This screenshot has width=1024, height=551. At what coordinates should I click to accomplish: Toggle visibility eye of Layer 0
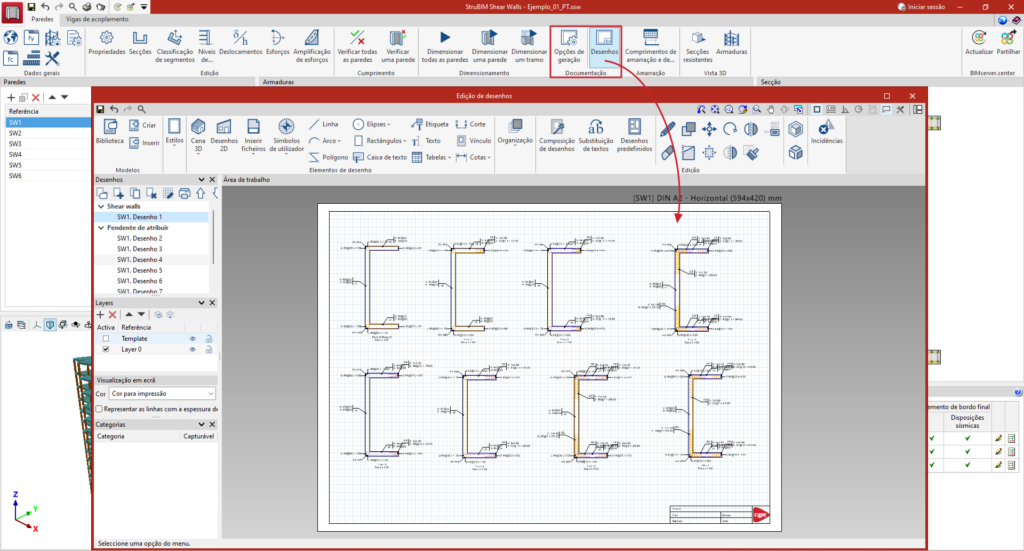coord(193,349)
